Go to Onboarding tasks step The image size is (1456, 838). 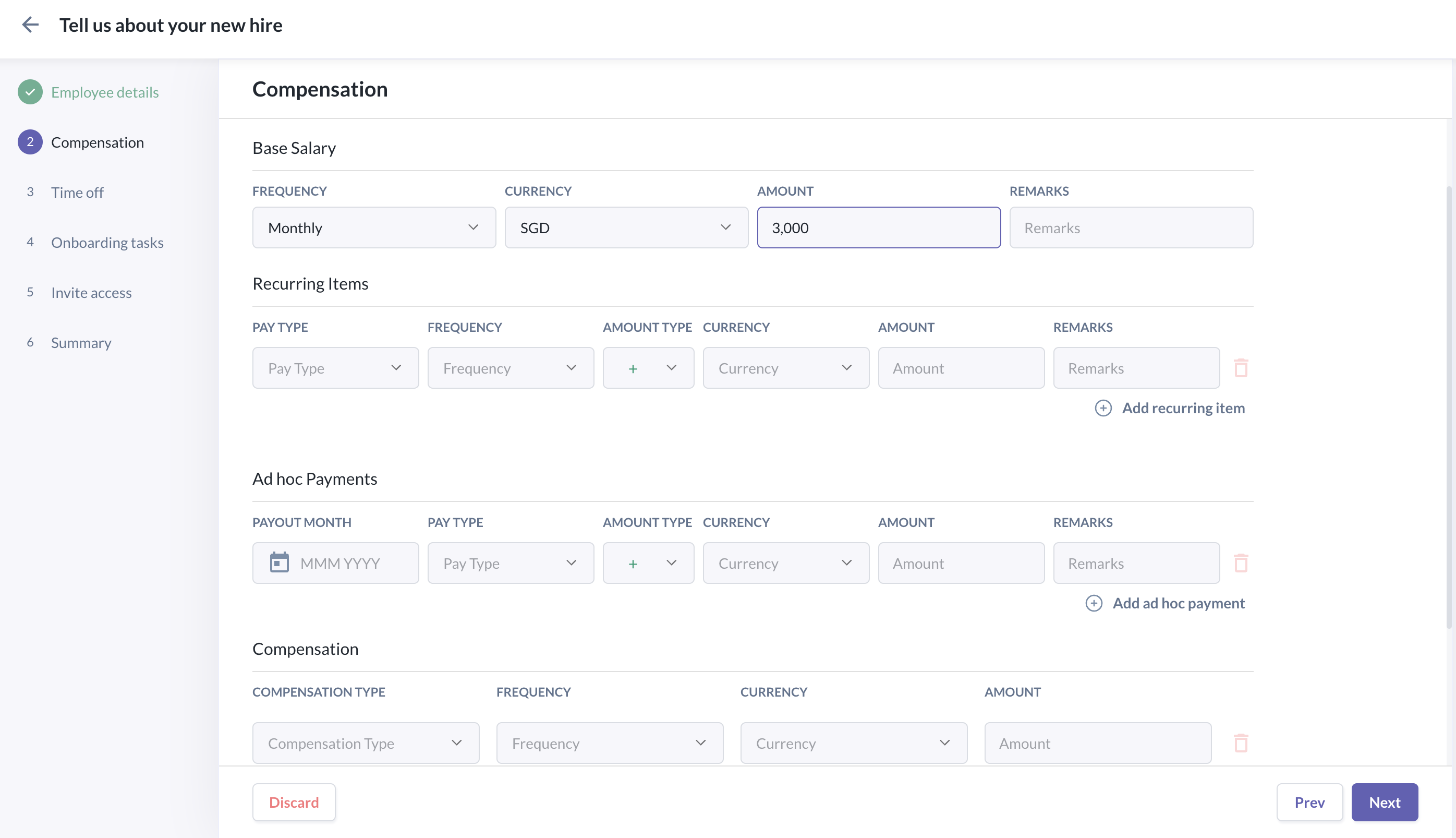point(107,242)
